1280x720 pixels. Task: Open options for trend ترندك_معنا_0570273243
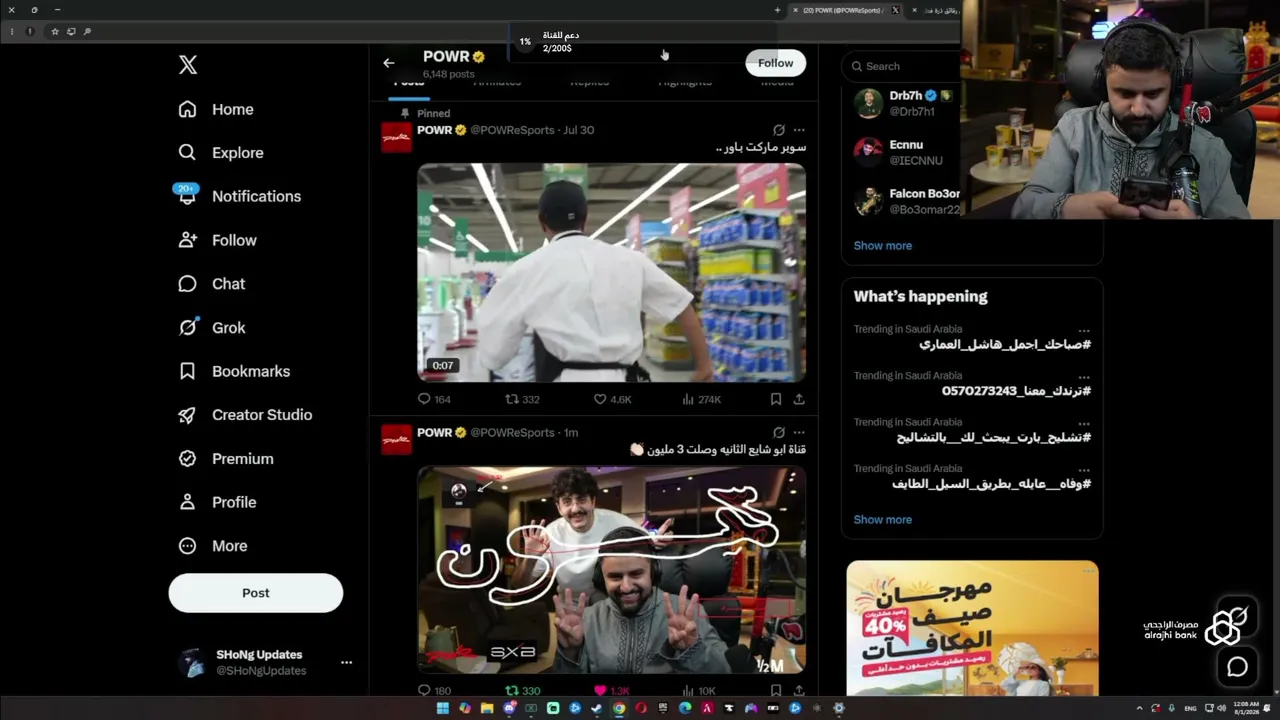[1084, 376]
